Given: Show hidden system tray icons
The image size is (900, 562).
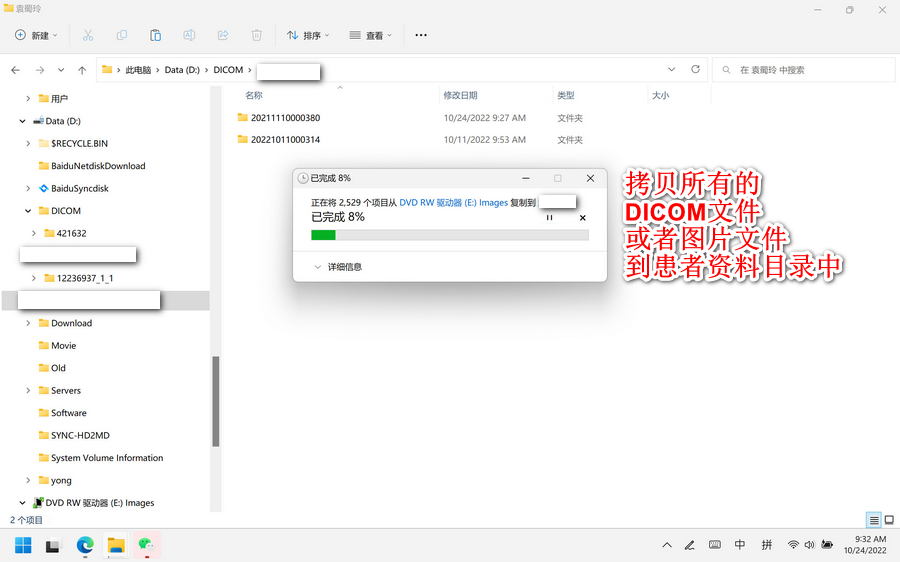Looking at the screenshot, I should (667, 545).
